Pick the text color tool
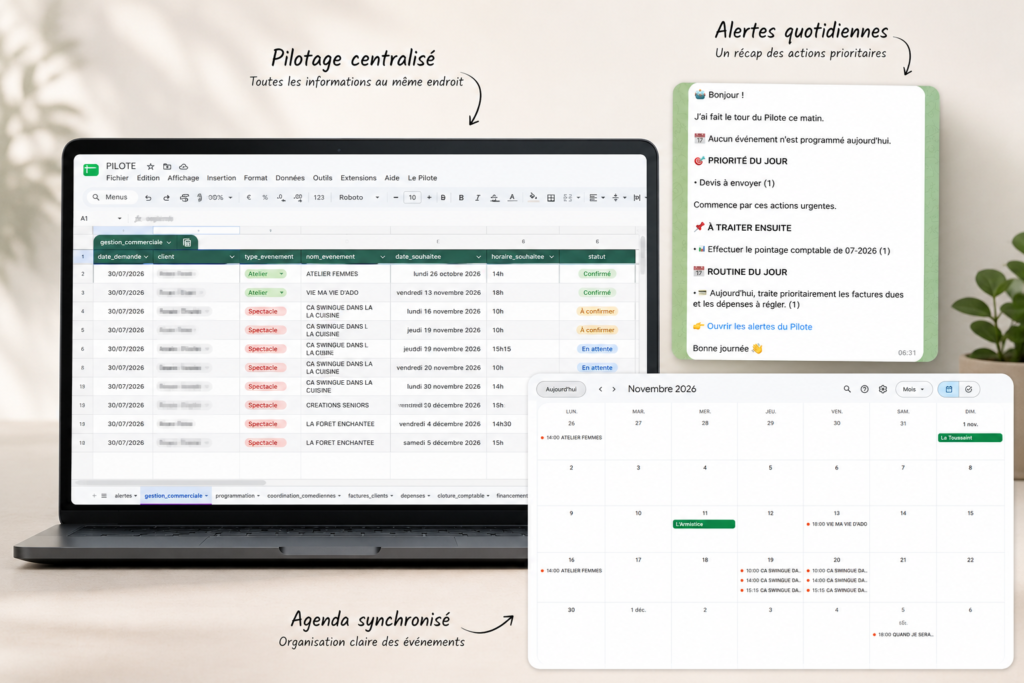The height and width of the screenshot is (683, 1024). (x=512, y=197)
